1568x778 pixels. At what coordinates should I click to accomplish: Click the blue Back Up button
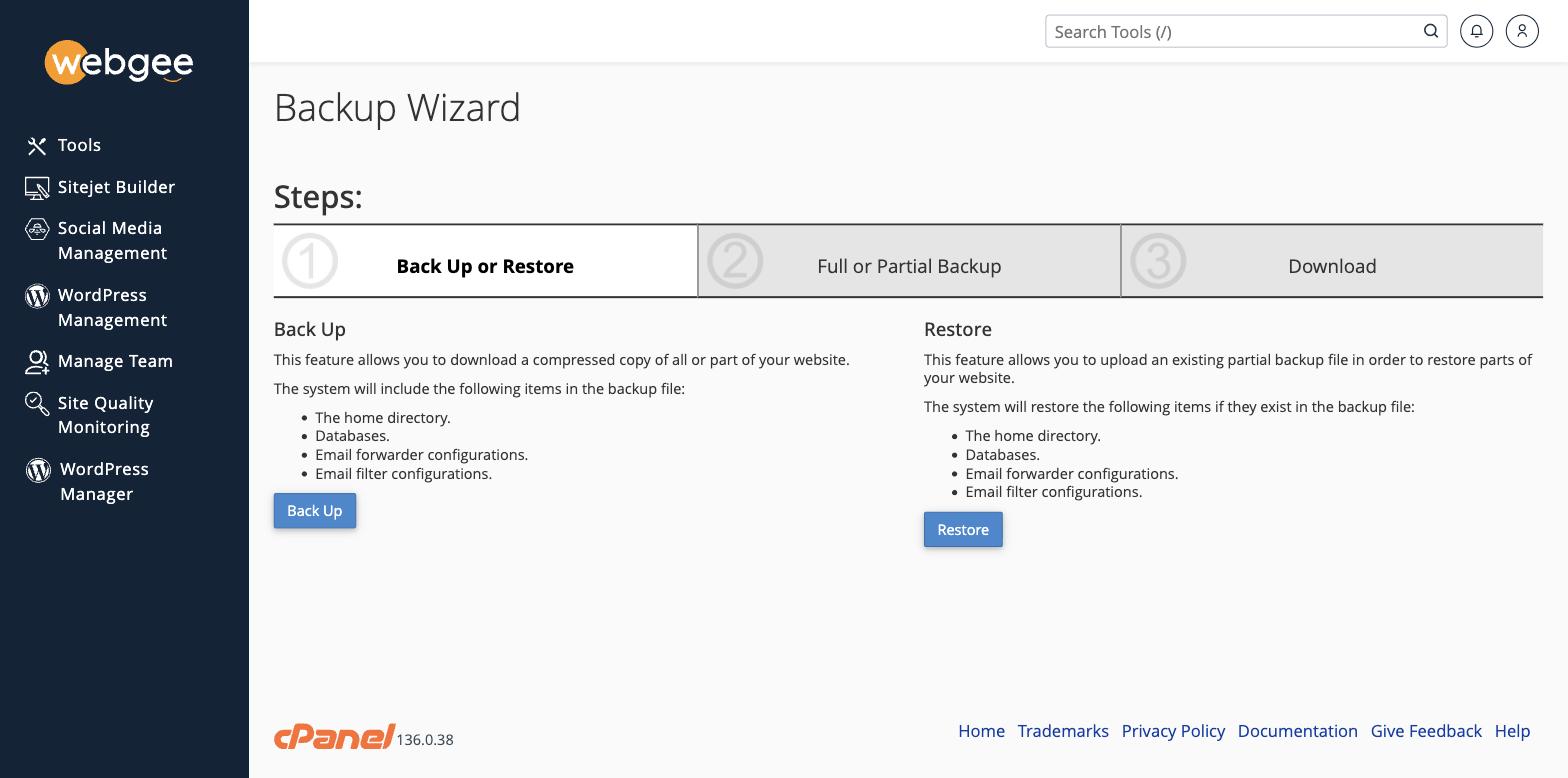coord(315,511)
